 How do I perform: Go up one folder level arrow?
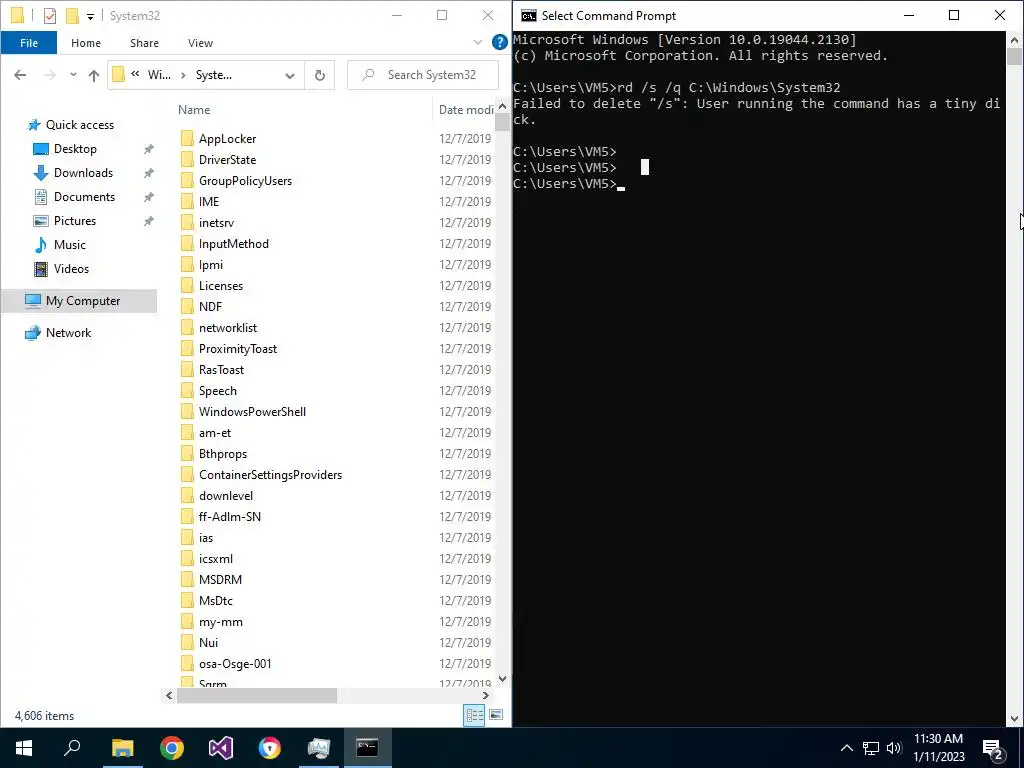click(x=94, y=75)
